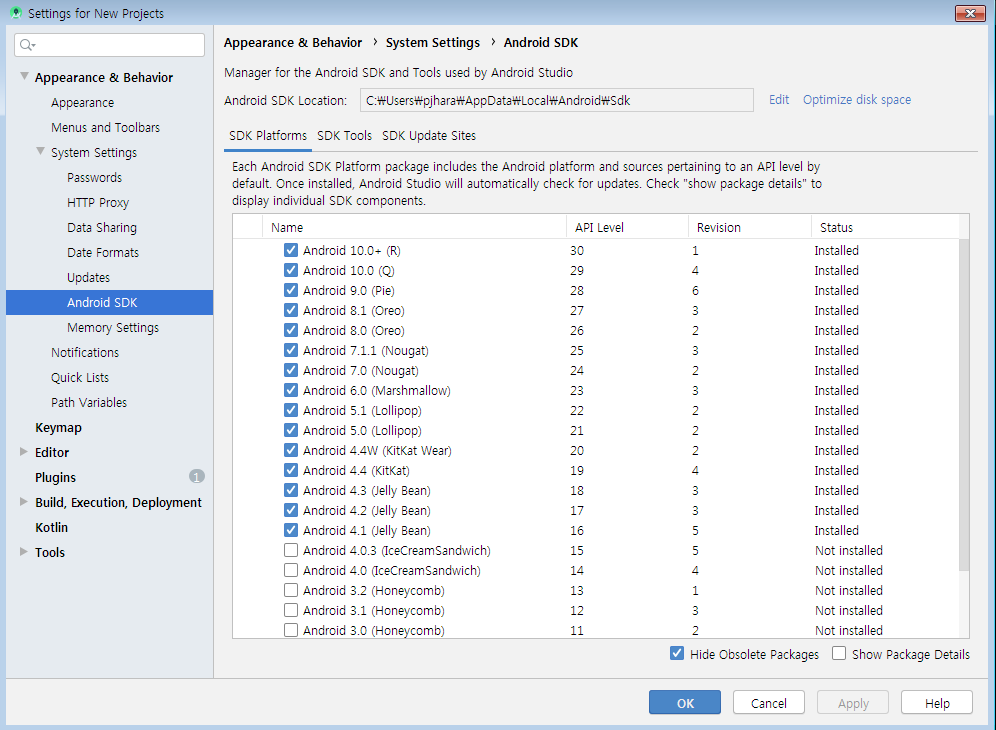The image size is (996, 730).
Task: Open Date Formats settings
Action: tap(103, 252)
